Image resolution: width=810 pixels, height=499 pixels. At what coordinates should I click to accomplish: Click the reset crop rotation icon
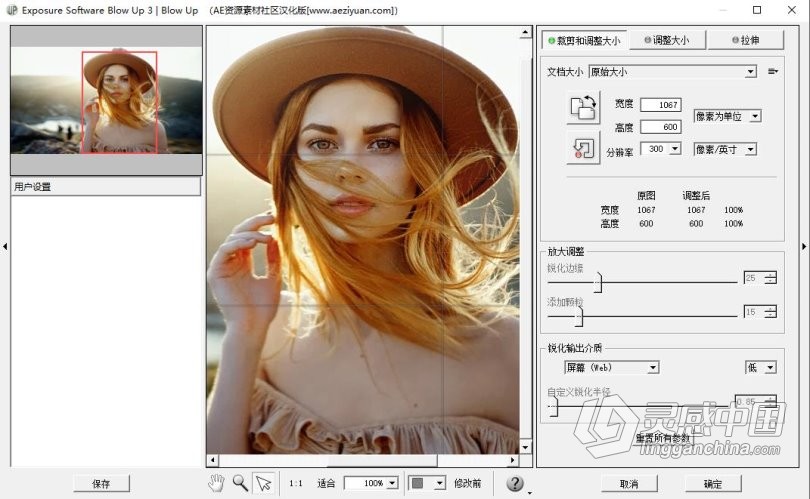coord(583,148)
